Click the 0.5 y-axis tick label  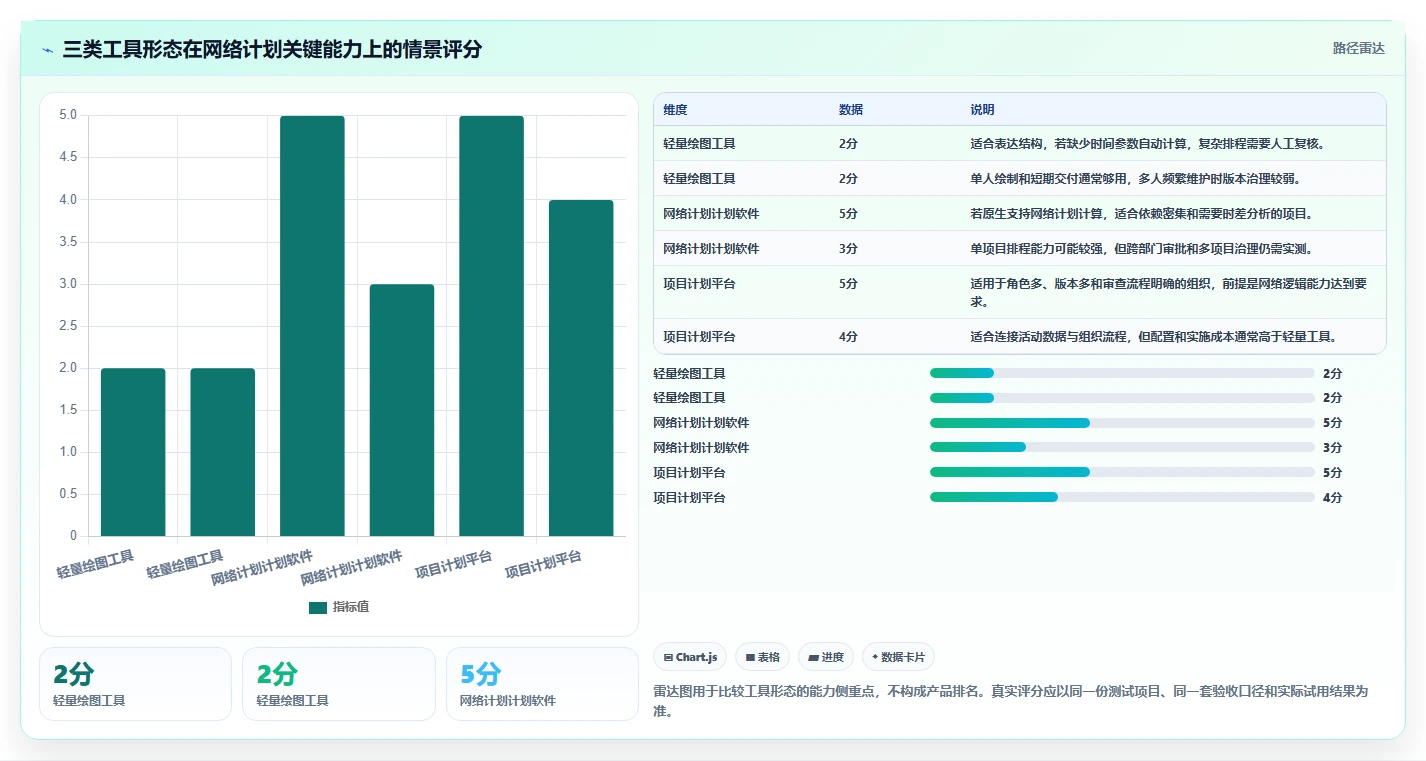tap(68, 494)
